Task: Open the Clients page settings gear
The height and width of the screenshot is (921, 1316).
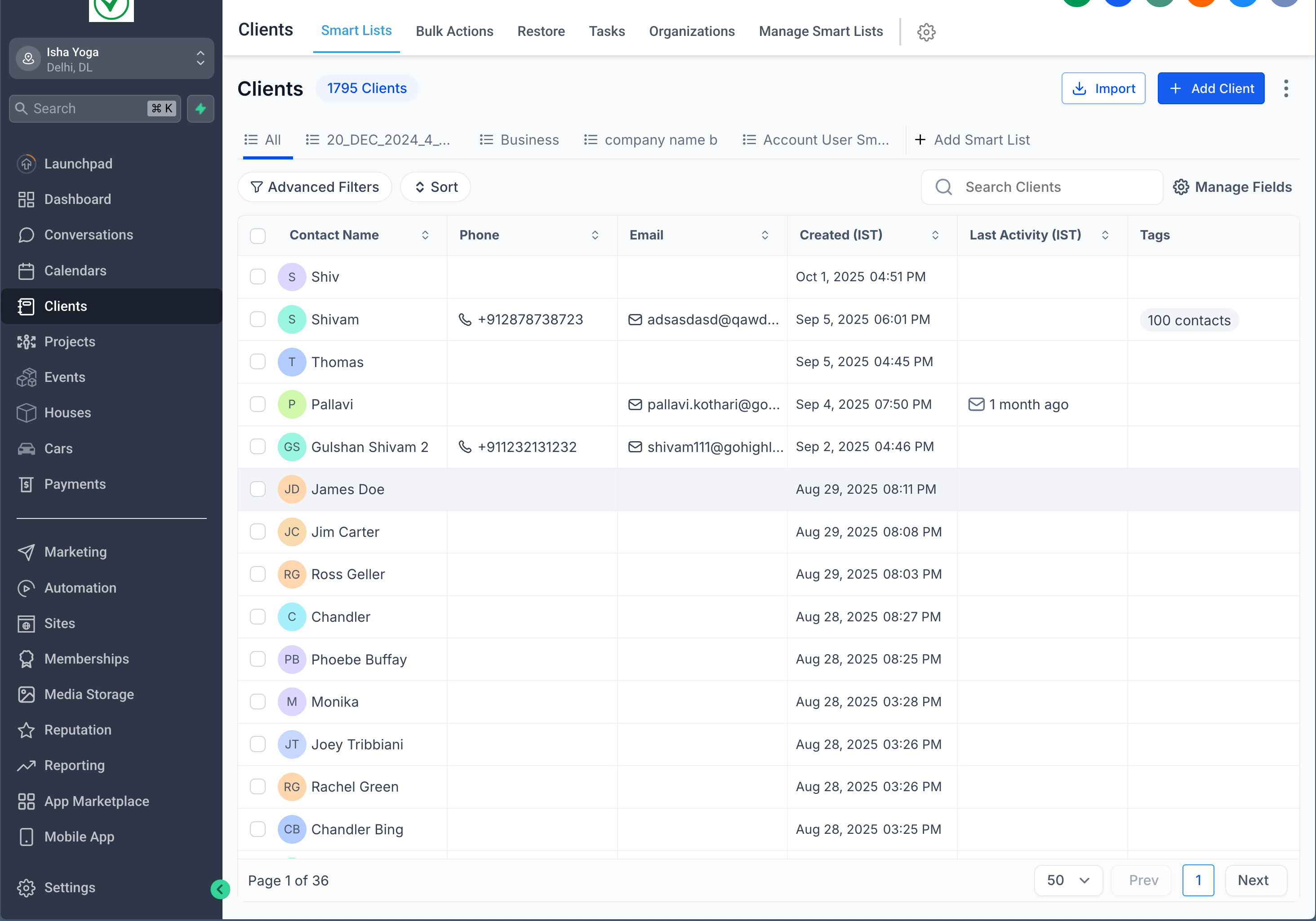Action: click(x=926, y=32)
